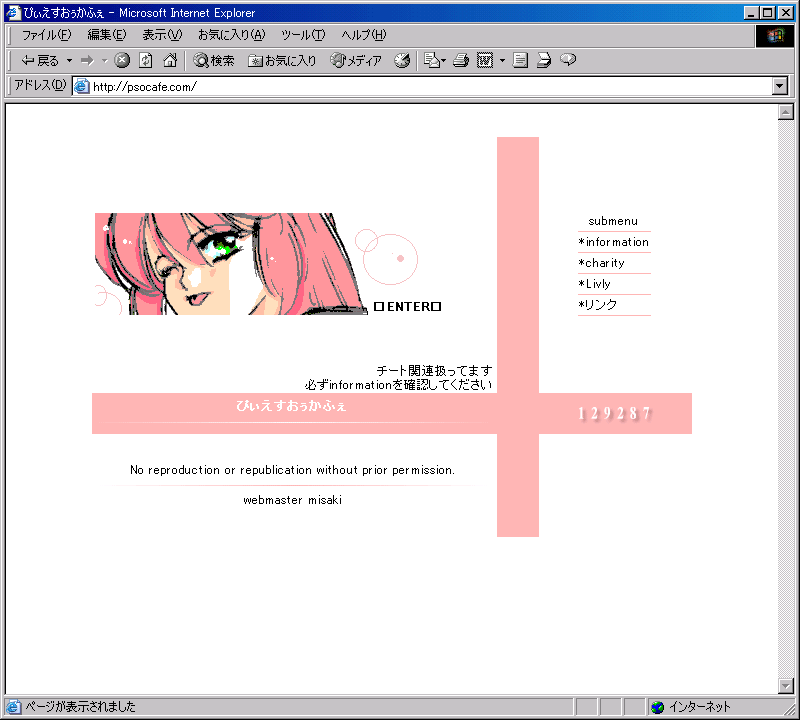Open the Search (検索) pane

coord(214,61)
